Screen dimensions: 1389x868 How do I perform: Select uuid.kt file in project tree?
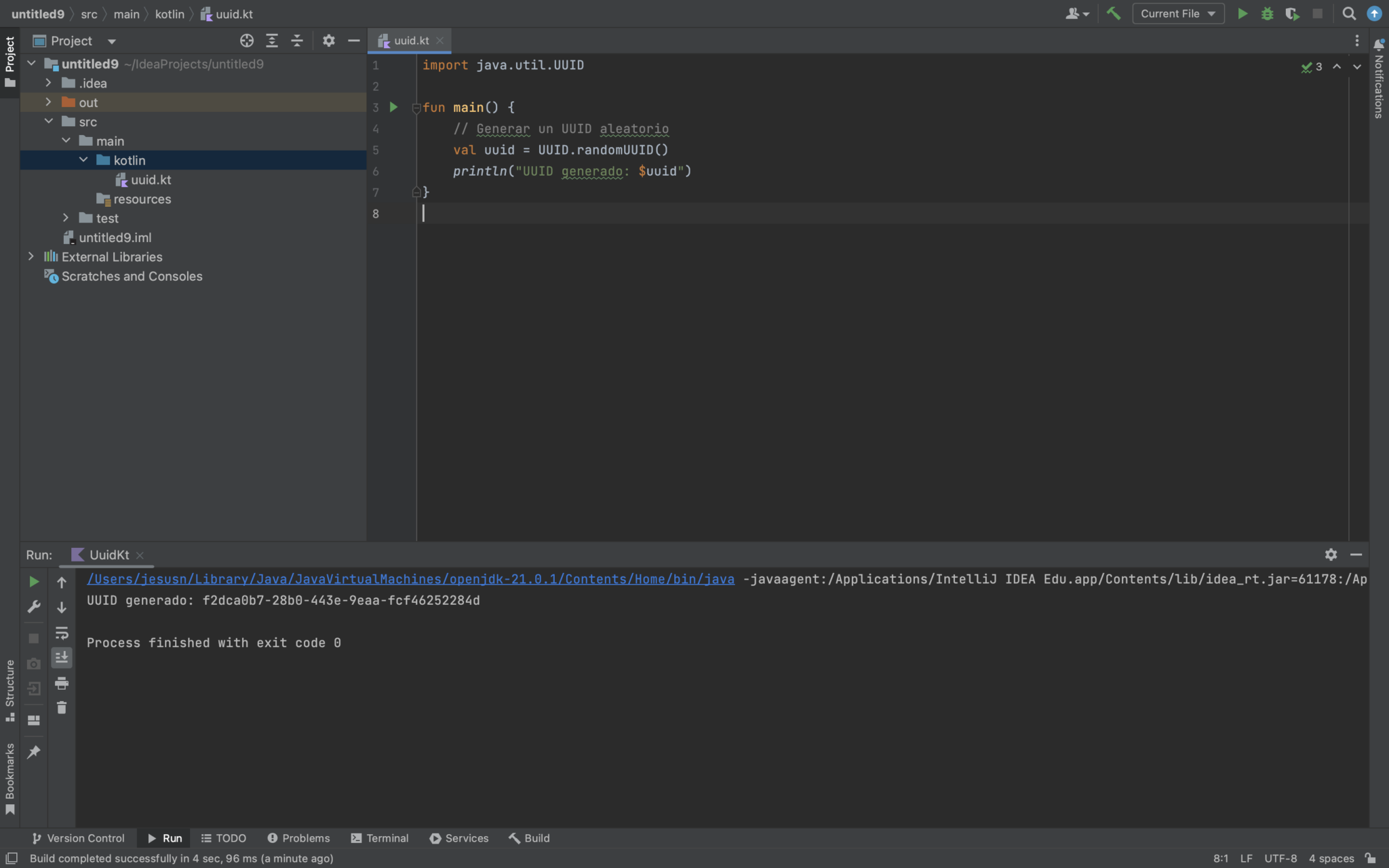[x=151, y=180]
